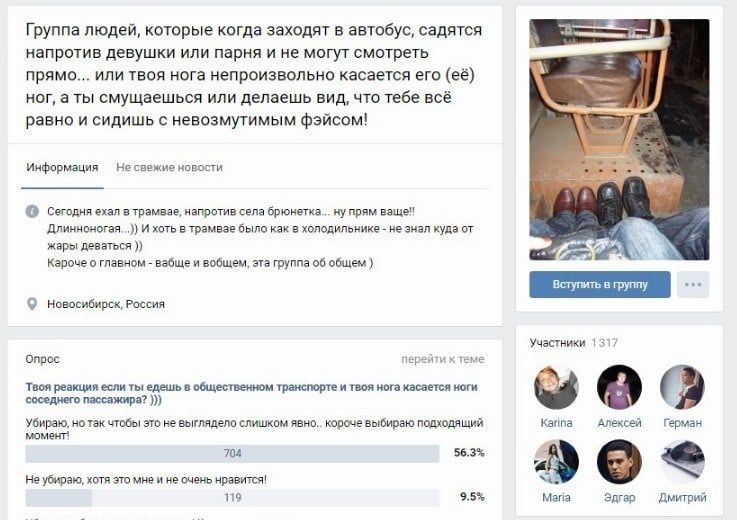Select the 9.5% poll option bar

[232, 497]
